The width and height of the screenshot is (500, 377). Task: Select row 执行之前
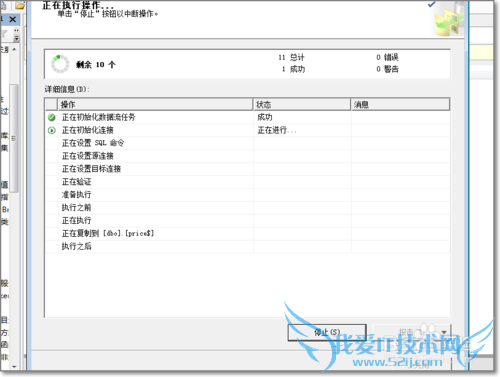point(247,208)
